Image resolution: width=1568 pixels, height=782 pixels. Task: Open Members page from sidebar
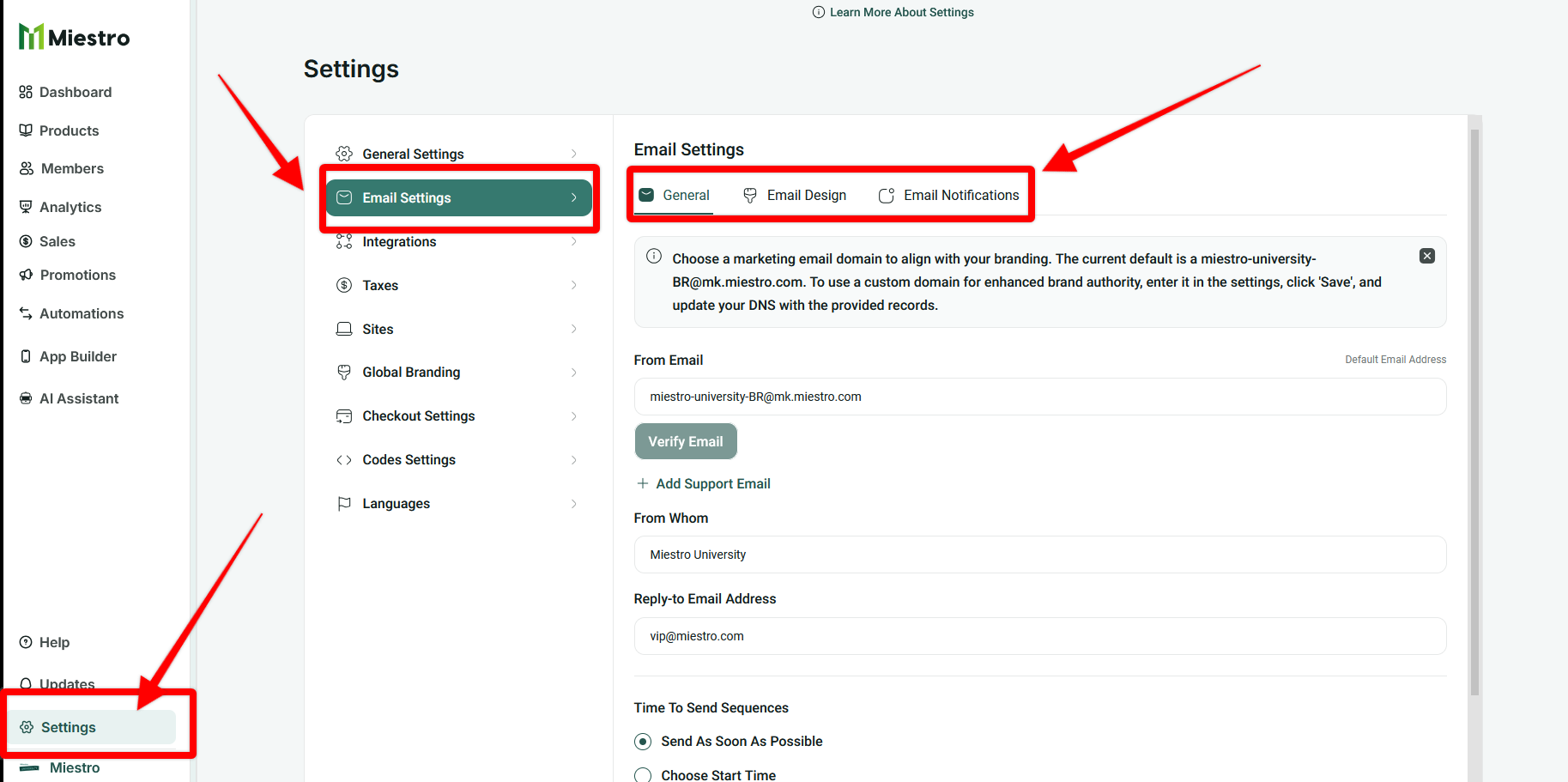coord(62,168)
